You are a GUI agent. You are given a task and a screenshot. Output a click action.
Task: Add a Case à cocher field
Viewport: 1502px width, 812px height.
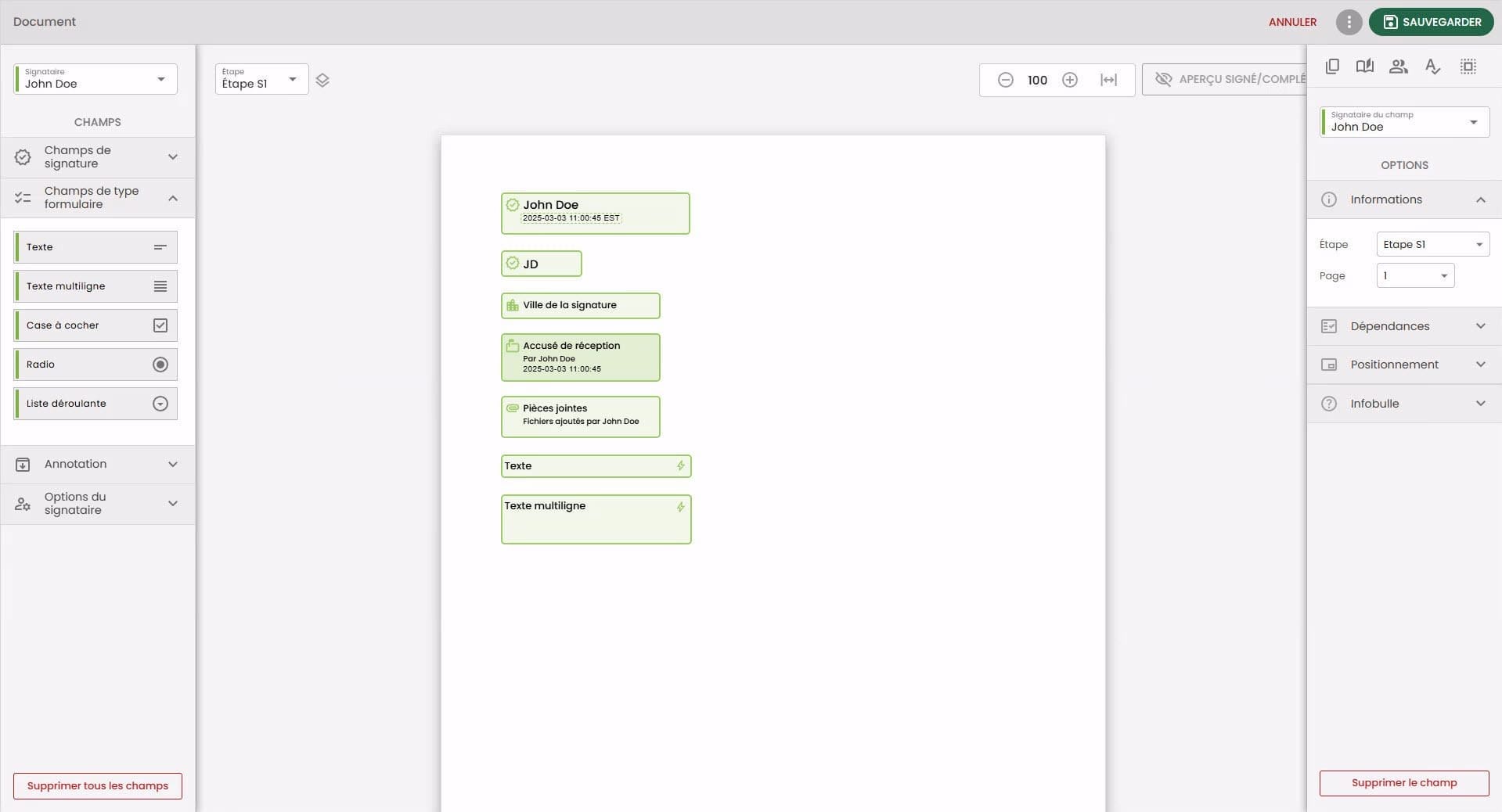point(95,325)
